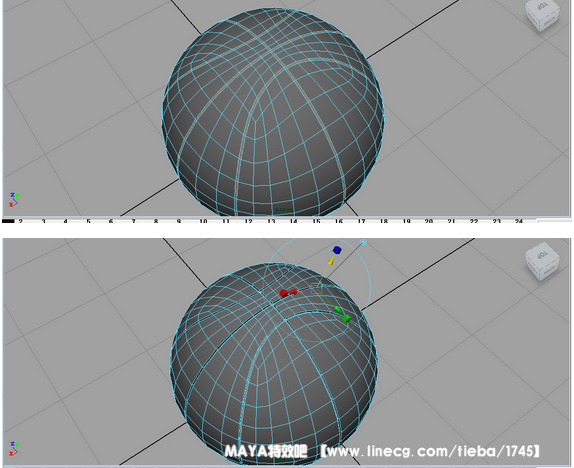Click the small cyan ring handle on the manipulator
This screenshot has height=468, width=574.
coord(363,242)
